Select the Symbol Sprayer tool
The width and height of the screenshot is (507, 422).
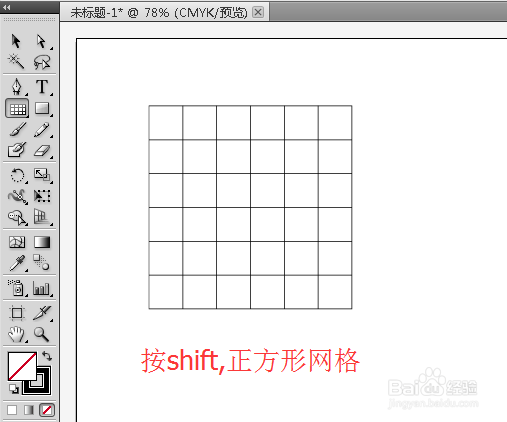[17, 288]
